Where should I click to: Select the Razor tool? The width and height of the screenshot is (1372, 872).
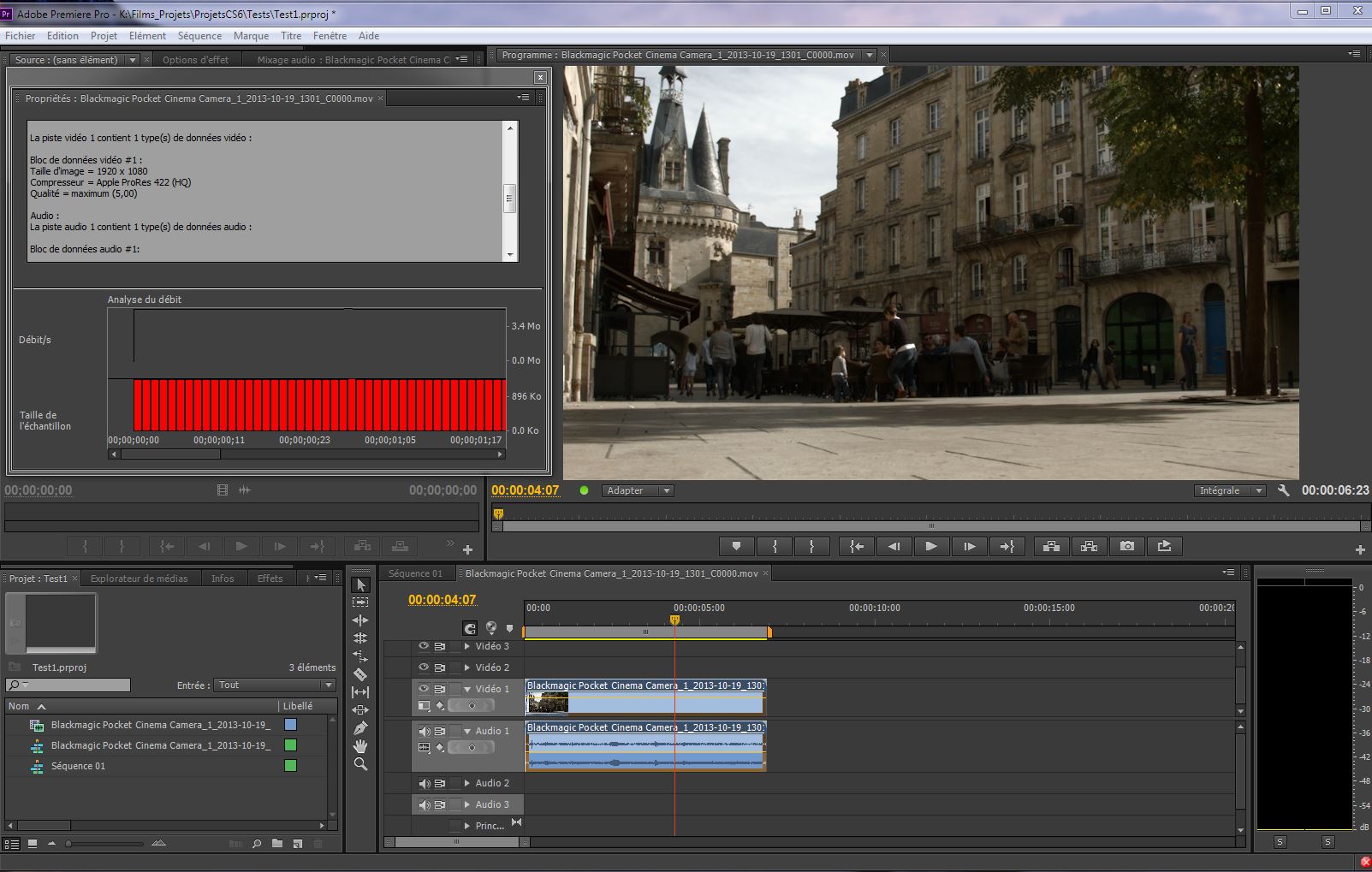pos(360,674)
